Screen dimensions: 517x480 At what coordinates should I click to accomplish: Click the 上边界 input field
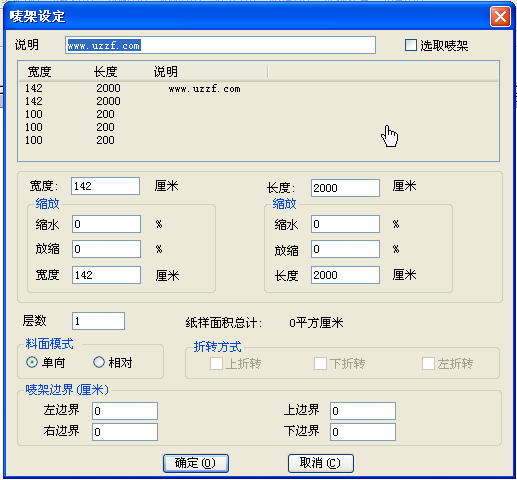tap(363, 411)
